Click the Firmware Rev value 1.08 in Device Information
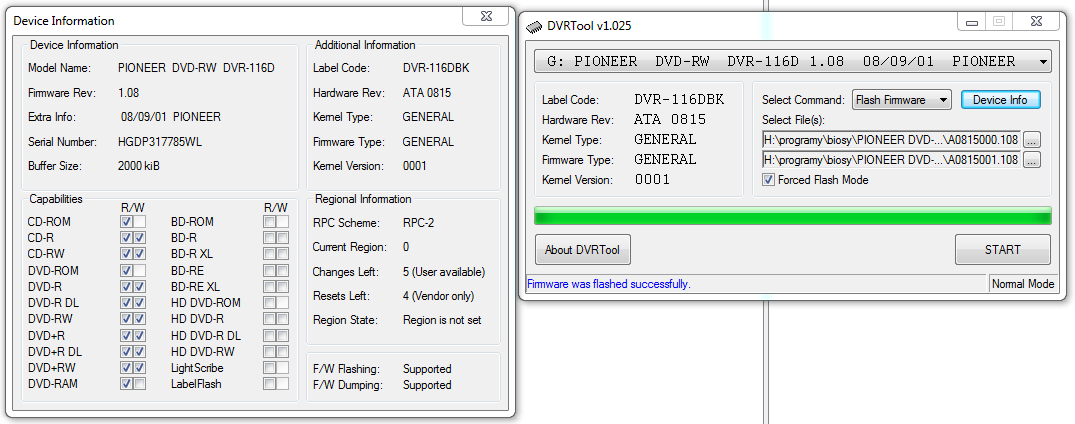The height and width of the screenshot is (424, 1075). point(128,93)
